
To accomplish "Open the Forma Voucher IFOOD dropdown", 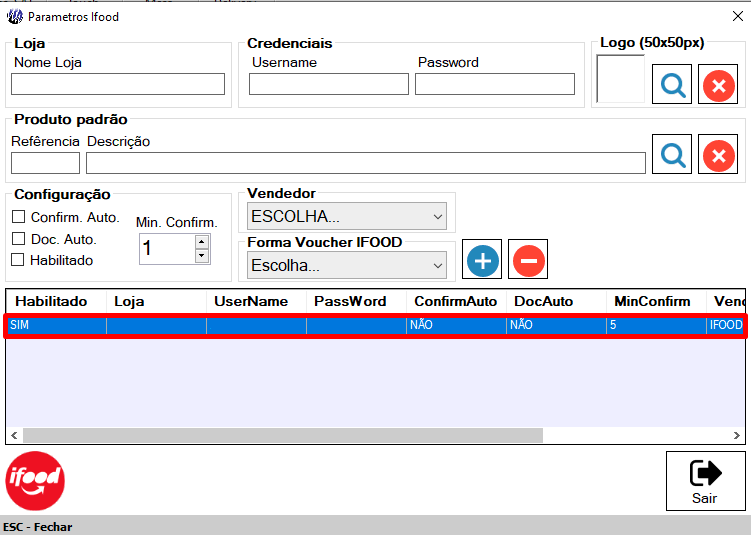I will pos(347,265).
